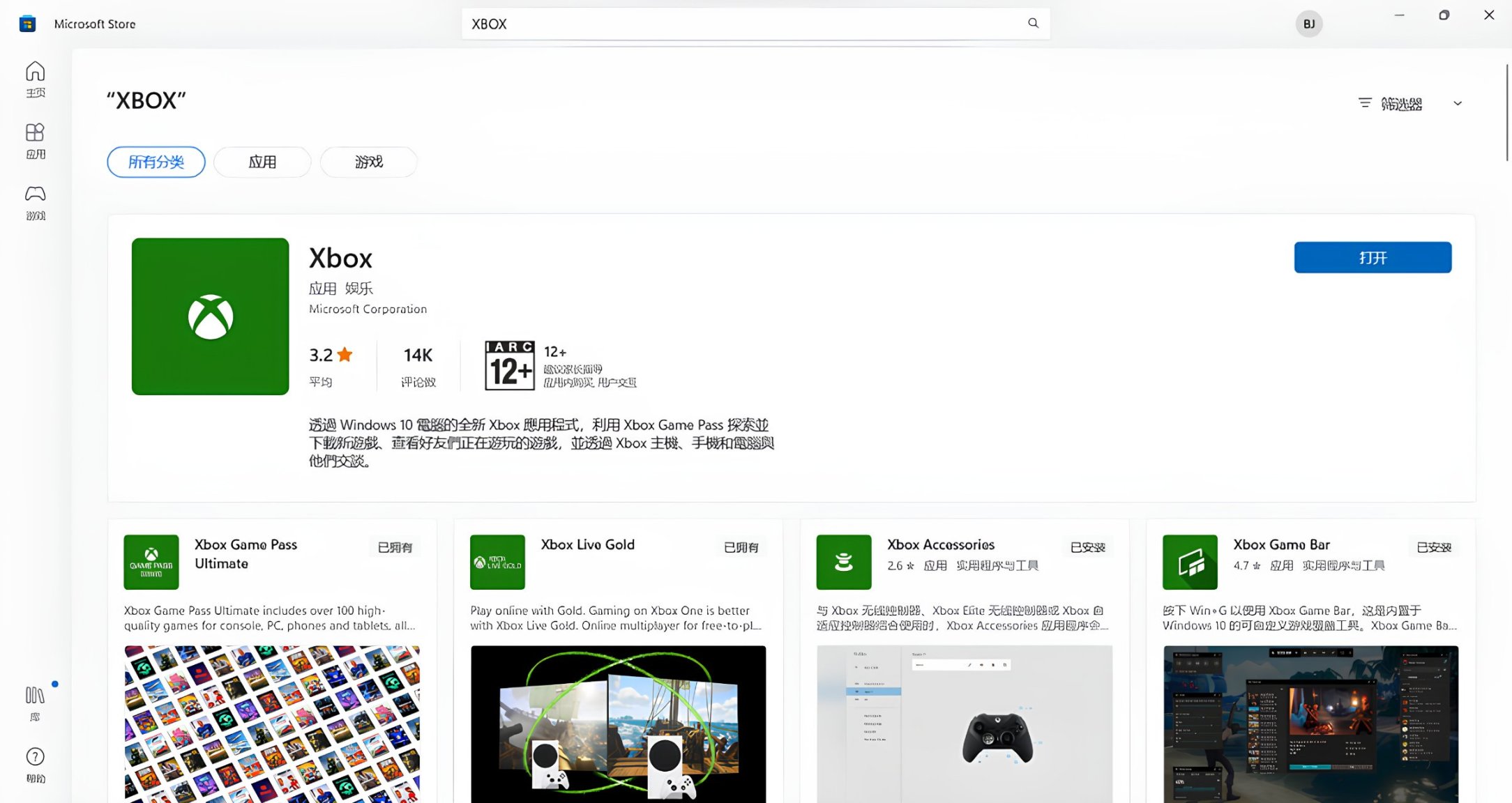Click the "XBOX" search results heading
The width and height of the screenshot is (1512, 803).
(x=146, y=100)
